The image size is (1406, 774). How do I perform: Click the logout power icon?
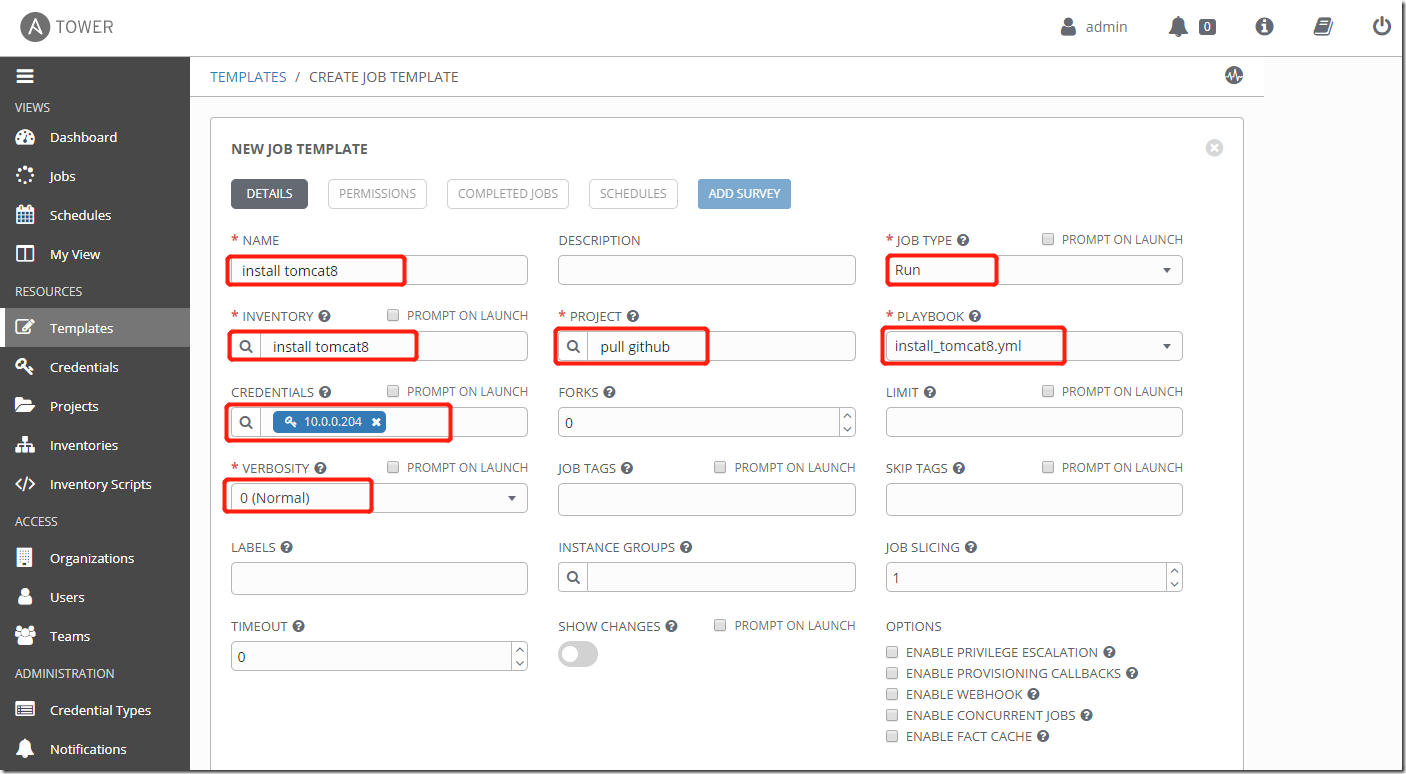(1382, 27)
